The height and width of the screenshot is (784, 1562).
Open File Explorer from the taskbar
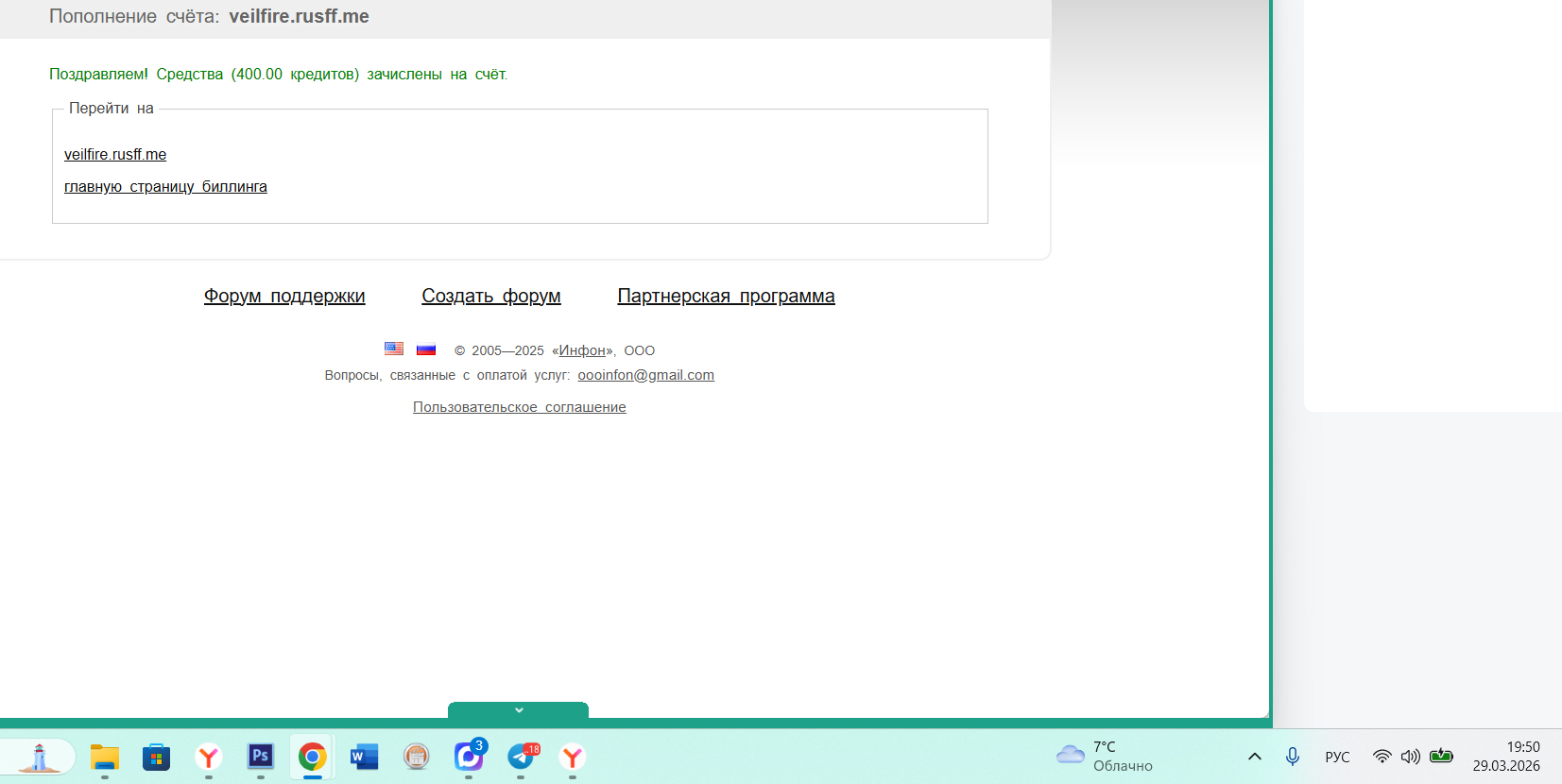click(105, 757)
